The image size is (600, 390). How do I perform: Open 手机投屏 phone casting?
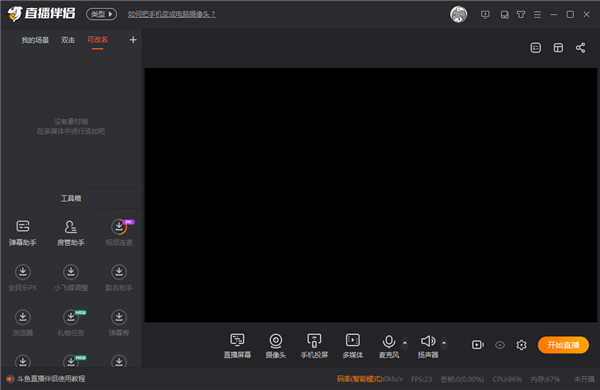[314, 346]
